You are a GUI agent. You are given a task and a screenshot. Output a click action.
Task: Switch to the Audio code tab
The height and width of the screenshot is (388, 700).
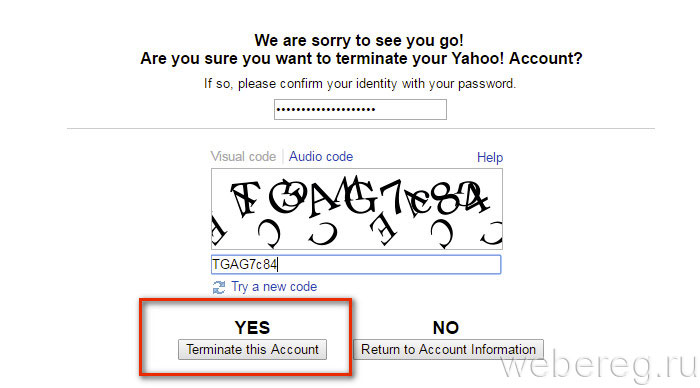tap(321, 157)
